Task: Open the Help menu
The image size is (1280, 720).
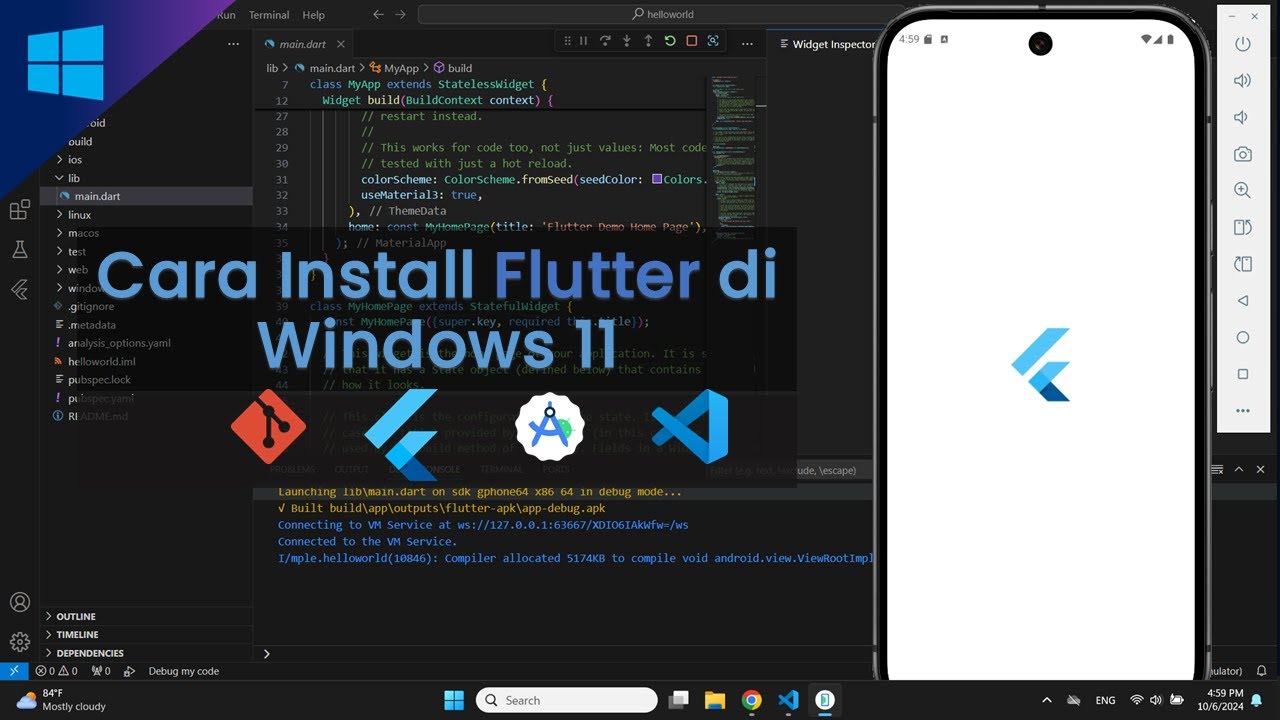Action: click(x=314, y=15)
